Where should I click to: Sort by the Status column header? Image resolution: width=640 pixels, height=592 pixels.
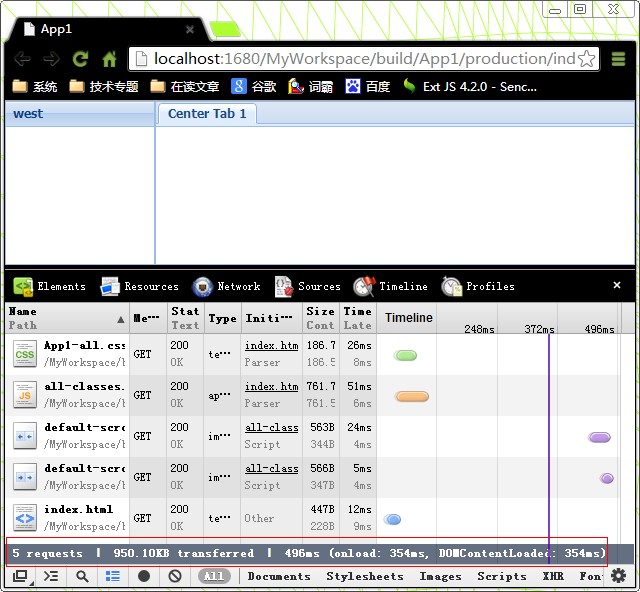pos(185,318)
